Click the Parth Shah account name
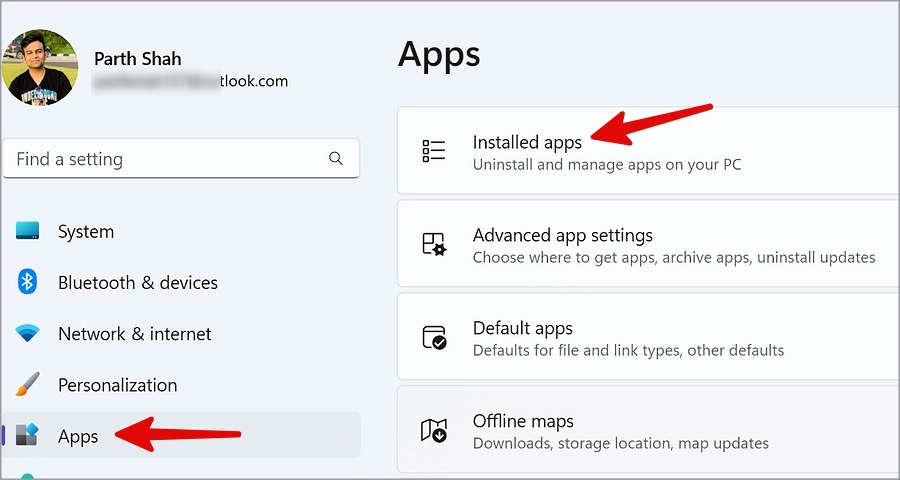The image size is (900, 480). tap(137, 59)
